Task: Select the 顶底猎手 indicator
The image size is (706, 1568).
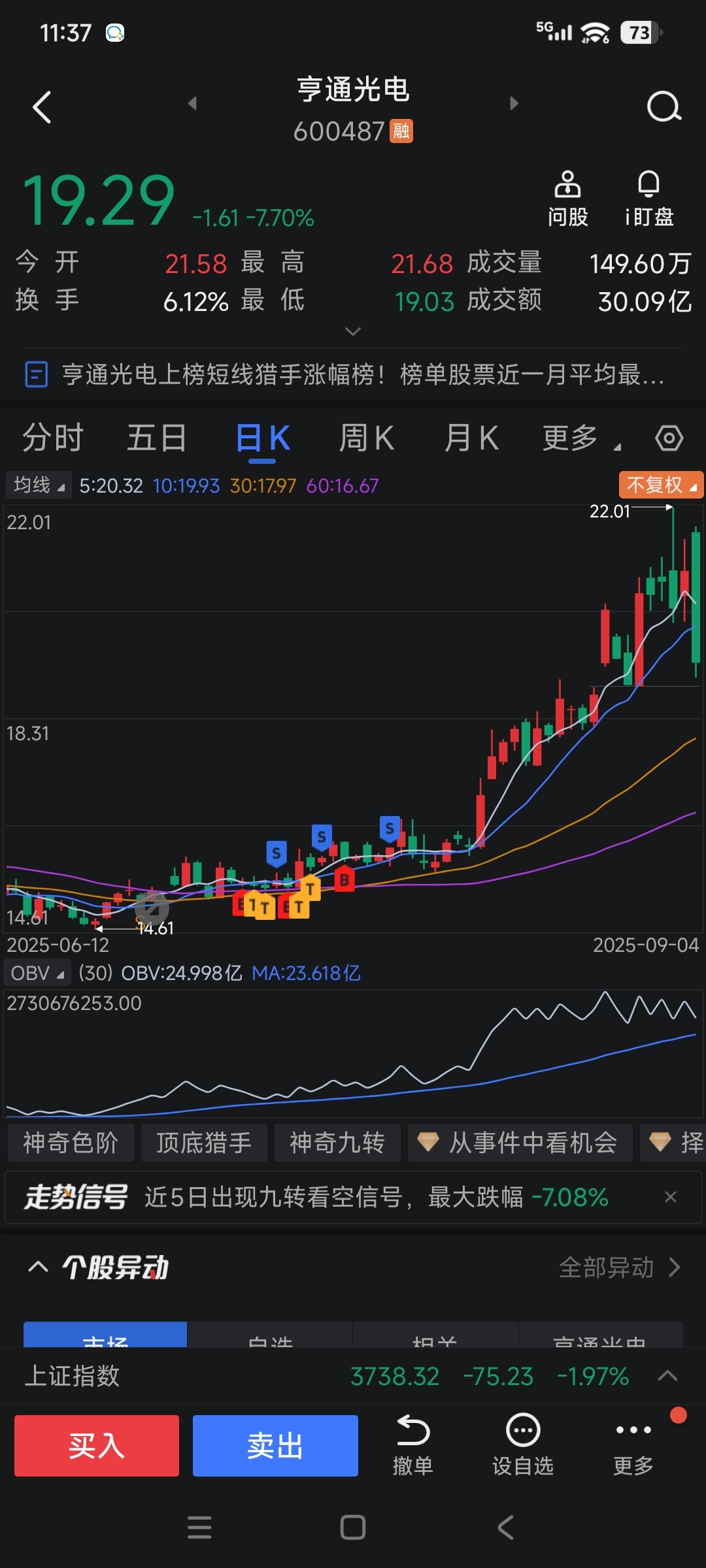Action: (x=204, y=1143)
